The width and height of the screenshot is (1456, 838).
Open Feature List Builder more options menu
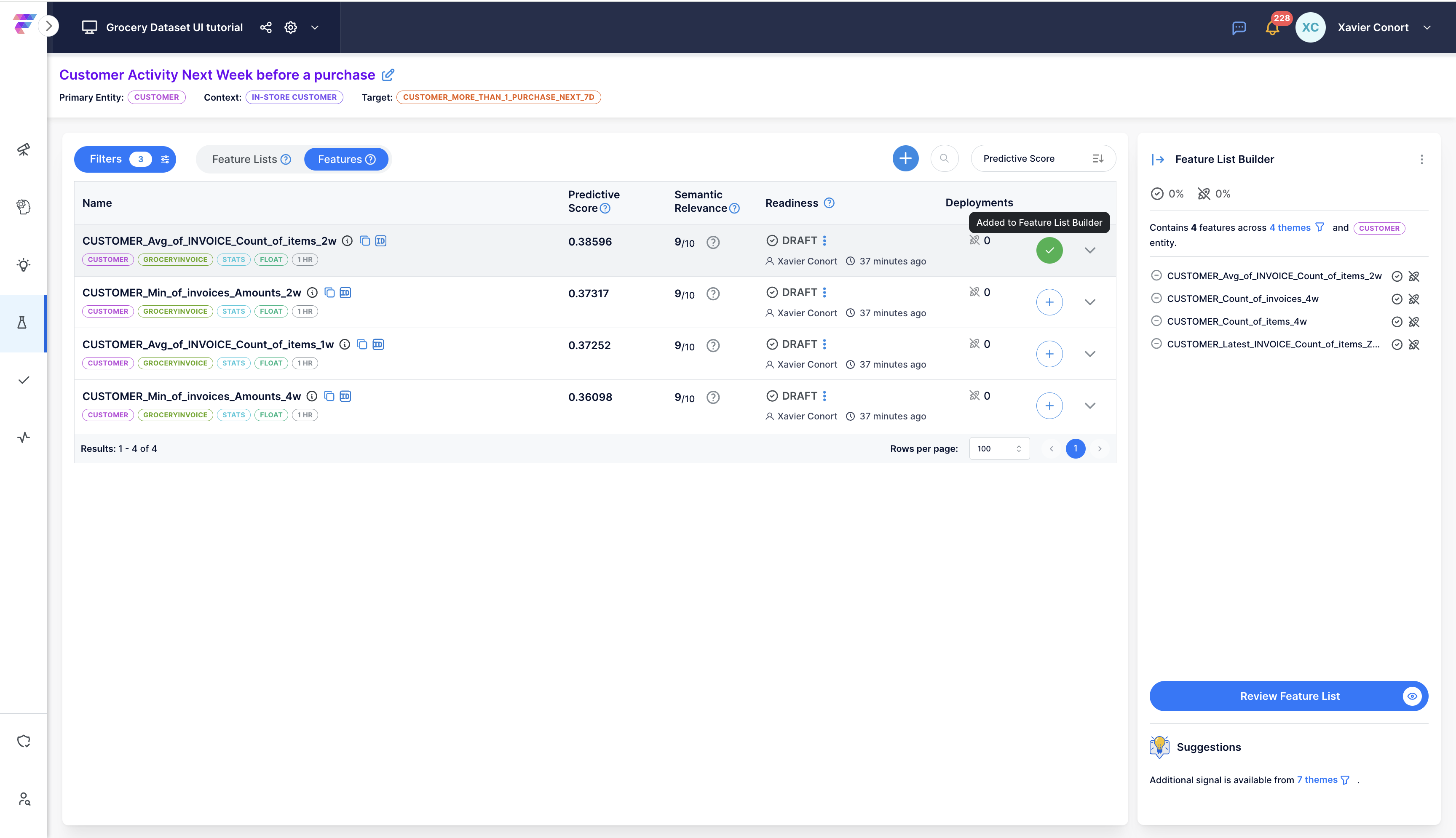[x=1421, y=160]
